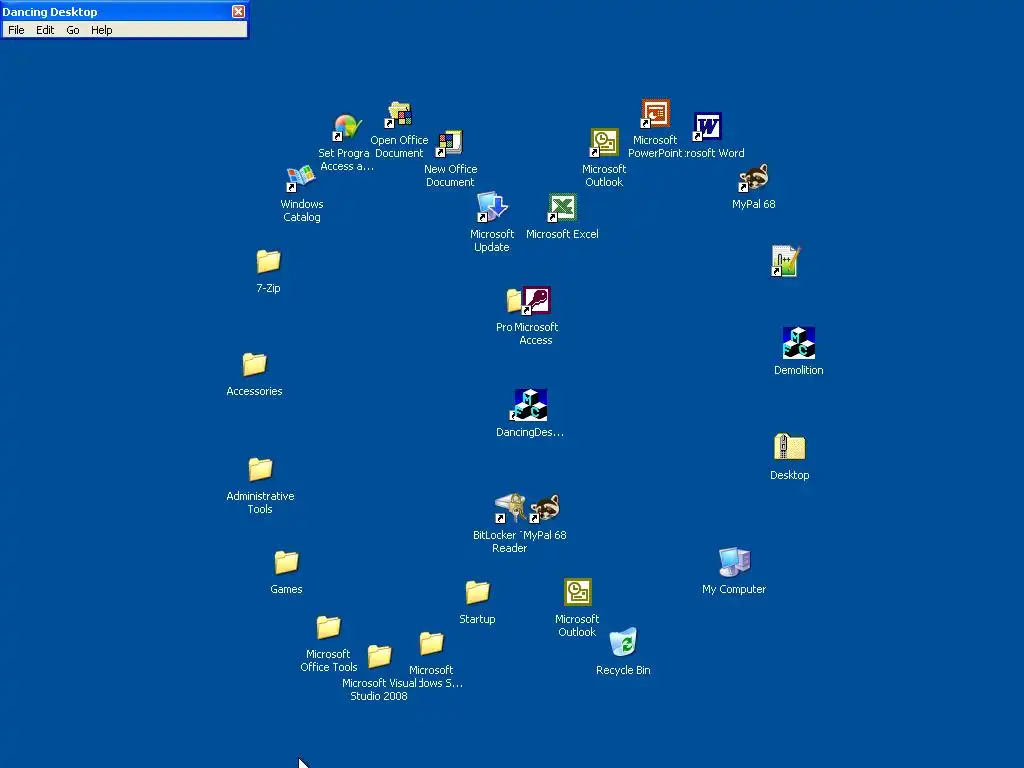Select Microsoft folder icon right of Visual Studio folder
The image size is (1024, 768).
pos(431,643)
